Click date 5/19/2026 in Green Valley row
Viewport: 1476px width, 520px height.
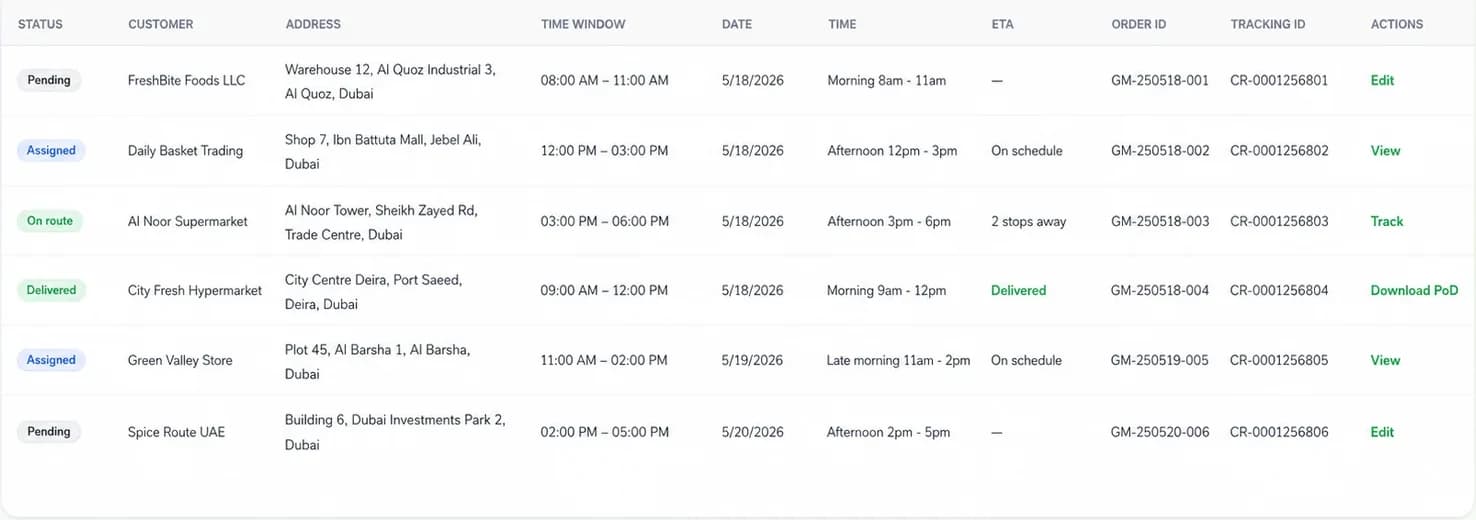752,360
